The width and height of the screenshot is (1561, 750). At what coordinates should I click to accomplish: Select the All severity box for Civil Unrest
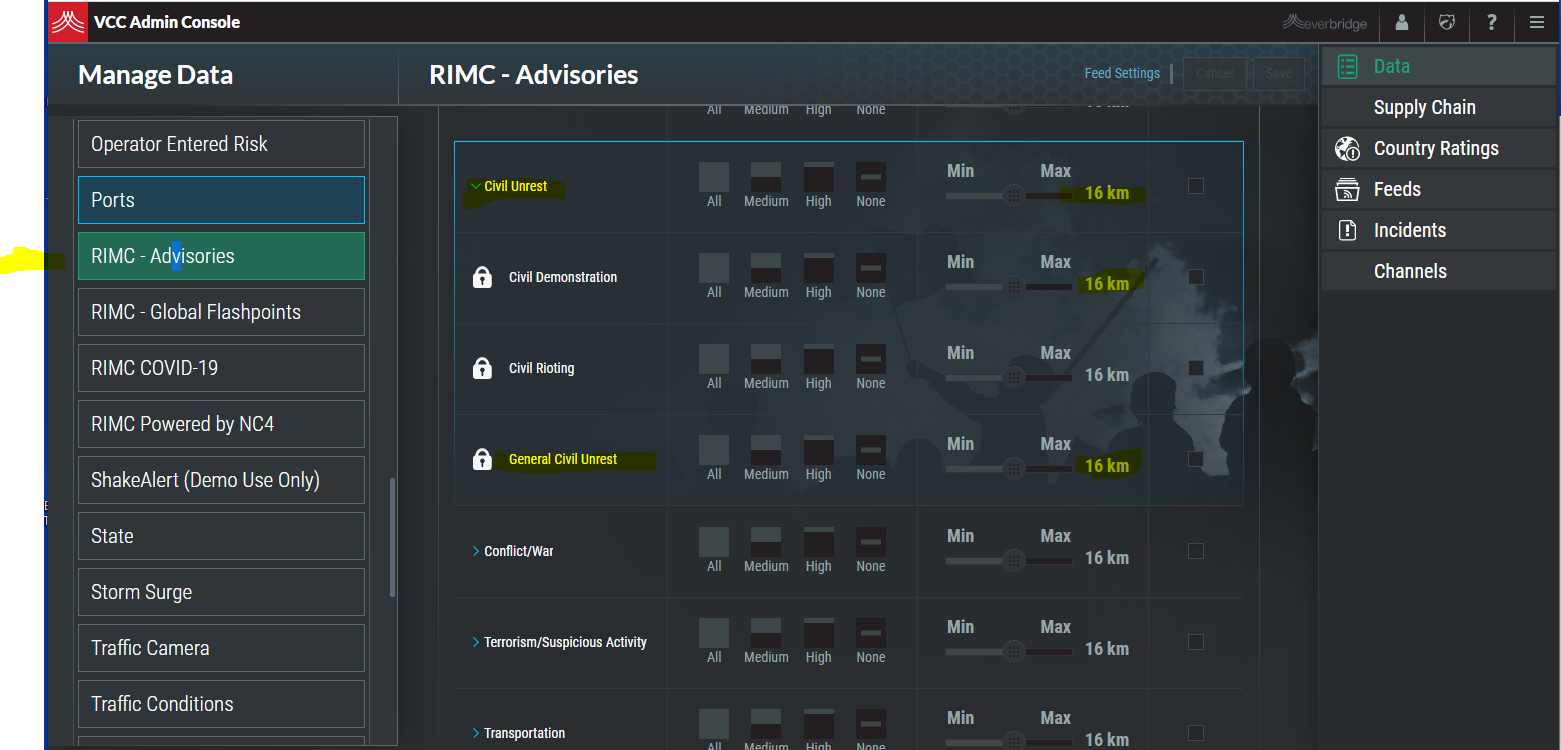[x=714, y=177]
